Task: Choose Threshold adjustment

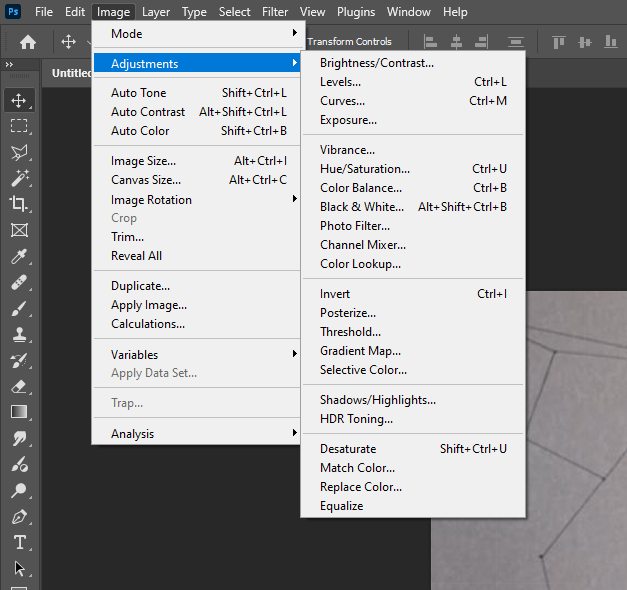Action: click(x=413, y=332)
